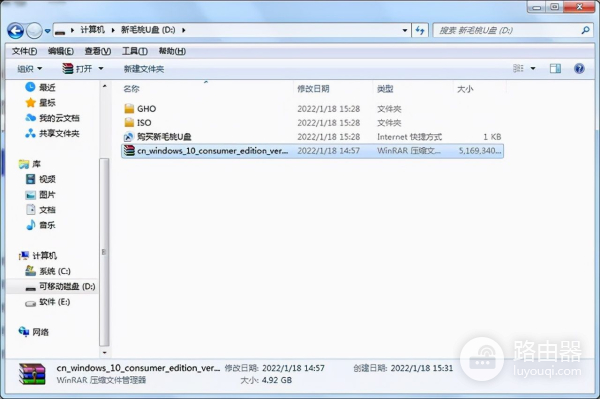Sort by the 大小 column header

pos(465,89)
